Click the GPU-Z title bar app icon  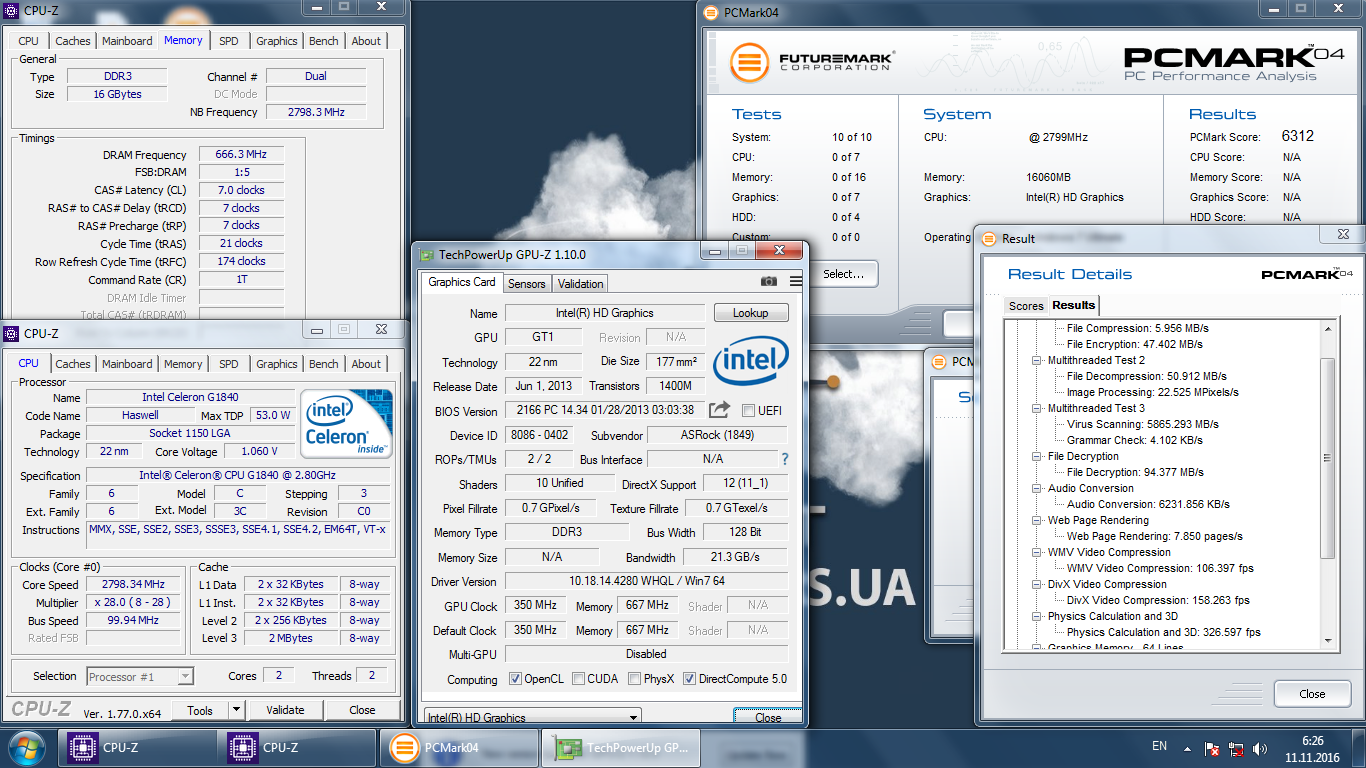pyautogui.click(x=427, y=255)
